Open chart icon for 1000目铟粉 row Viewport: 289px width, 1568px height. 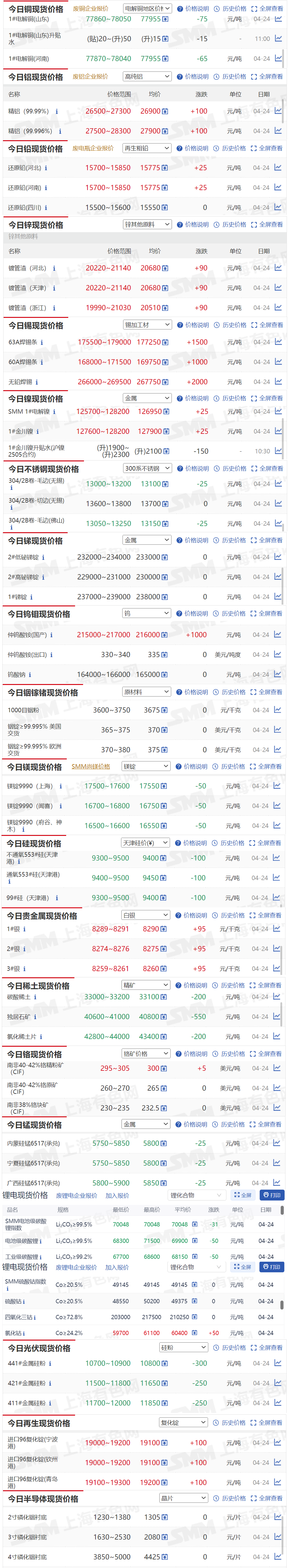click(278, 710)
